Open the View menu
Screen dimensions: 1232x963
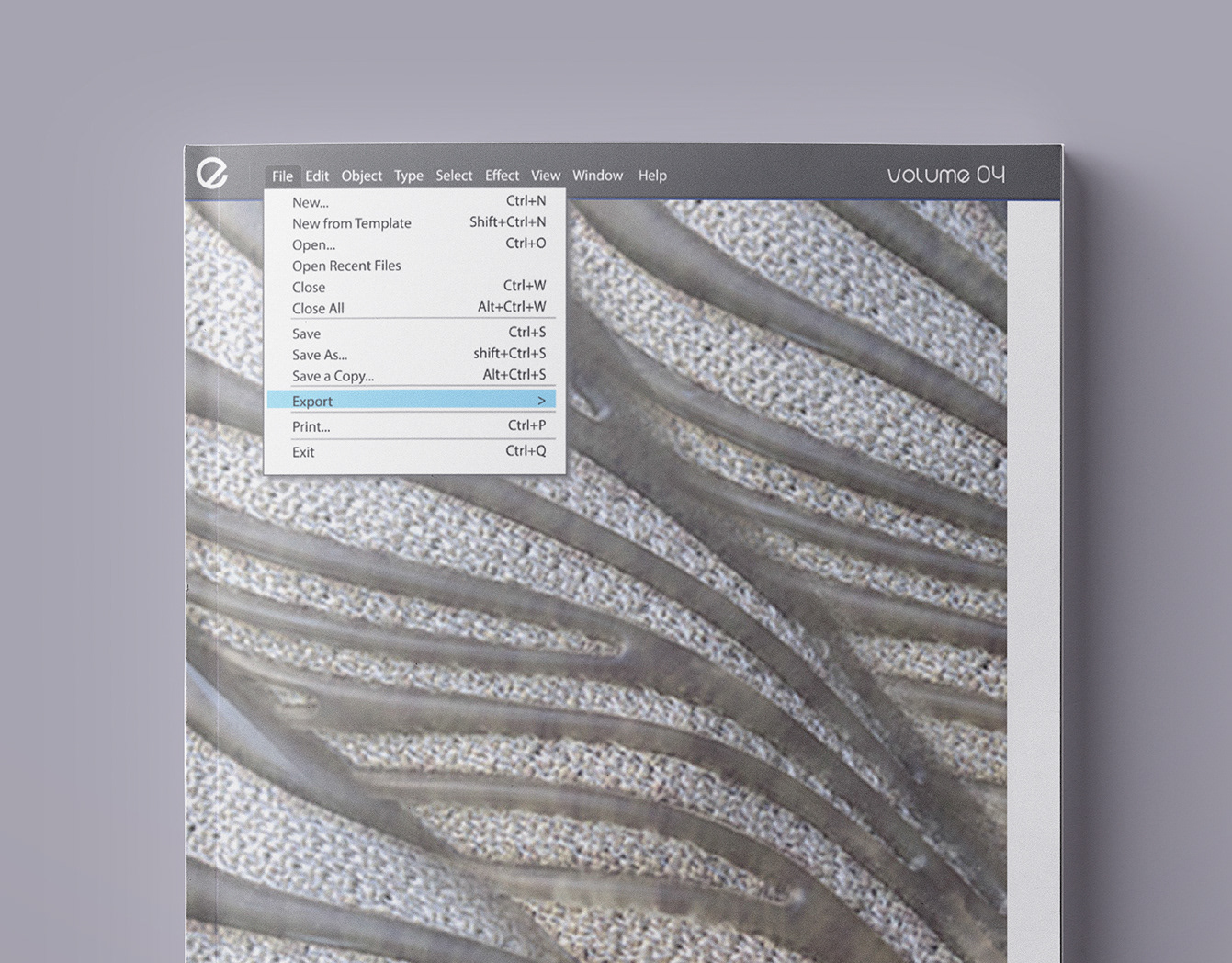(545, 176)
